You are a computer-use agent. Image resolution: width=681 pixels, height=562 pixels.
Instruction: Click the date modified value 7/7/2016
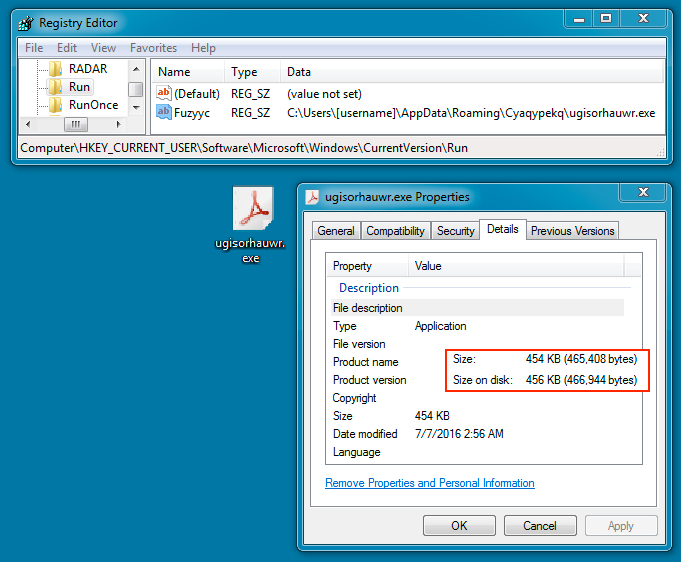pos(459,433)
